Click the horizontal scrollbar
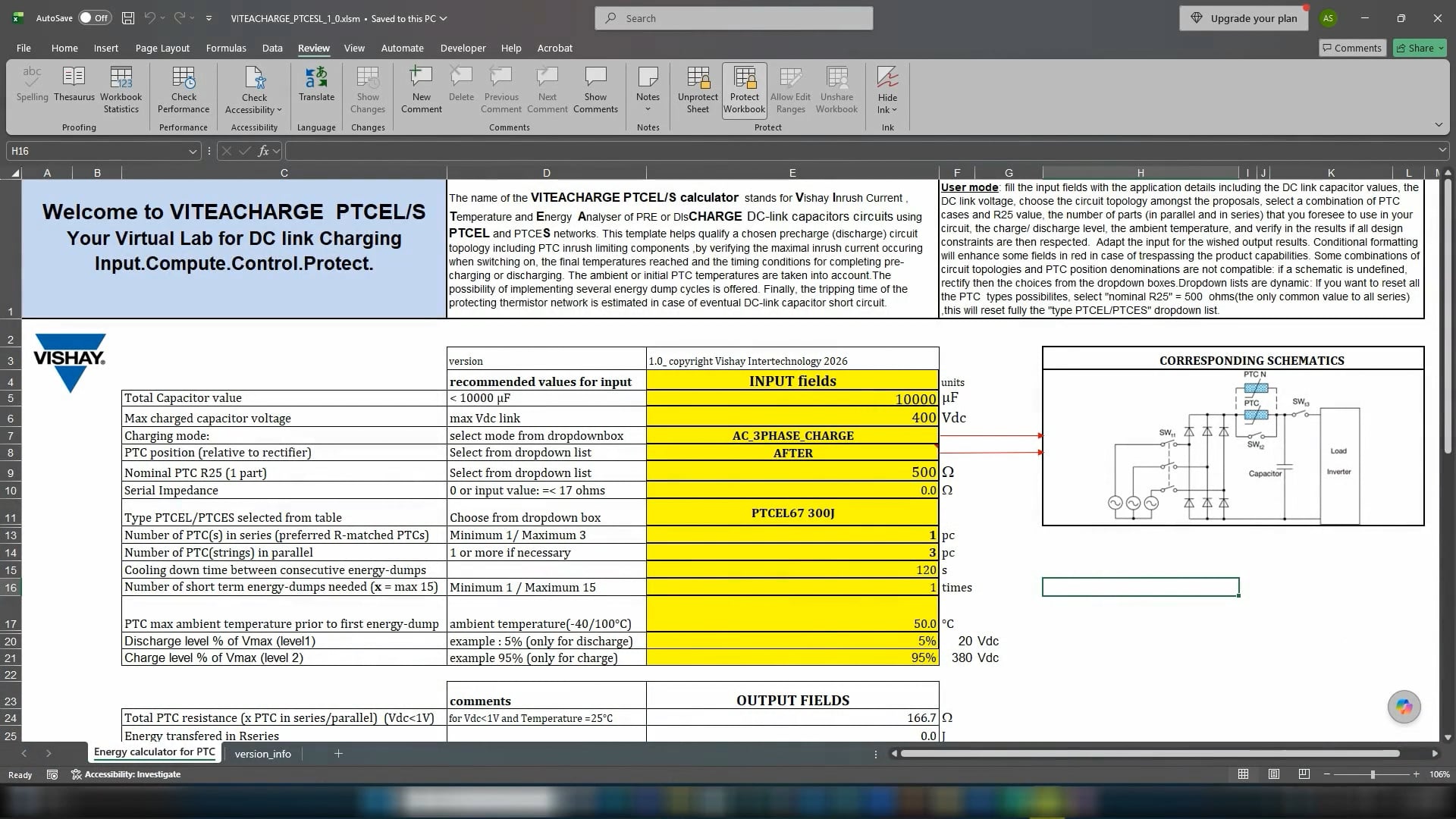1456x819 pixels. [1150, 754]
